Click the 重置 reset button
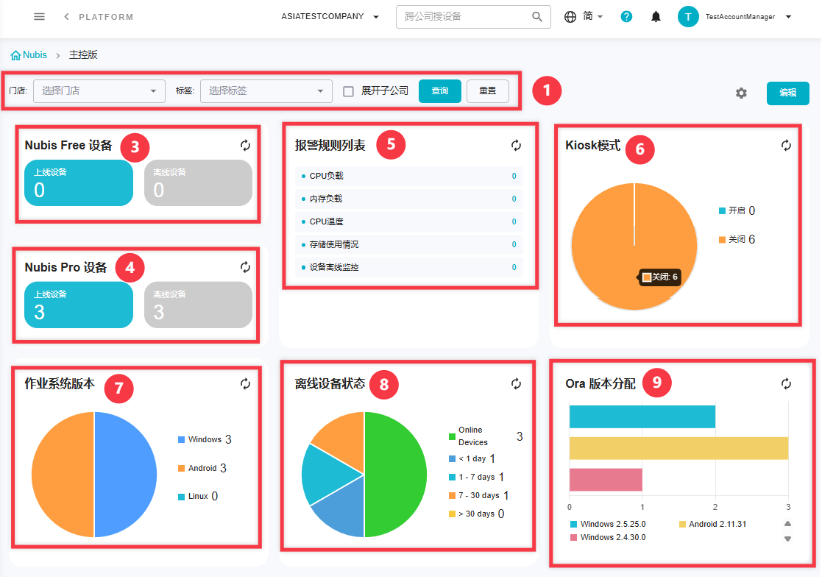The width and height of the screenshot is (821, 577). coord(487,91)
